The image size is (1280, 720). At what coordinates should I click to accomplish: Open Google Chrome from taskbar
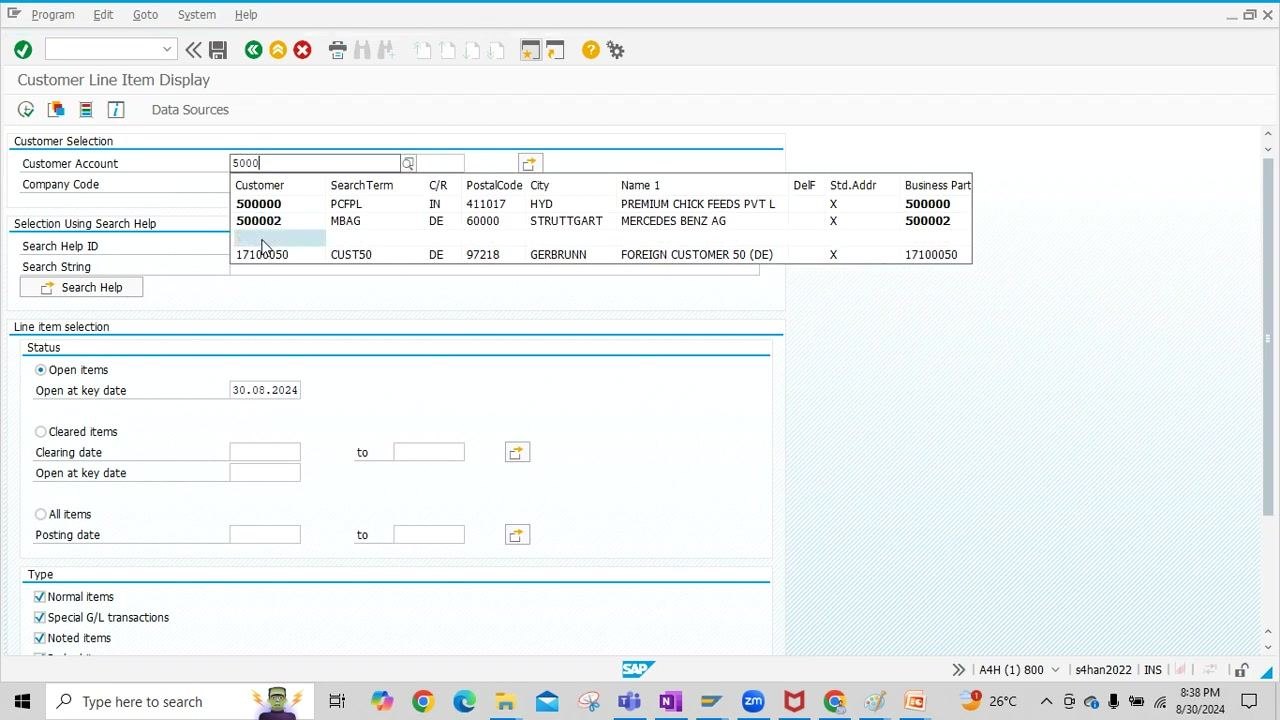422,701
